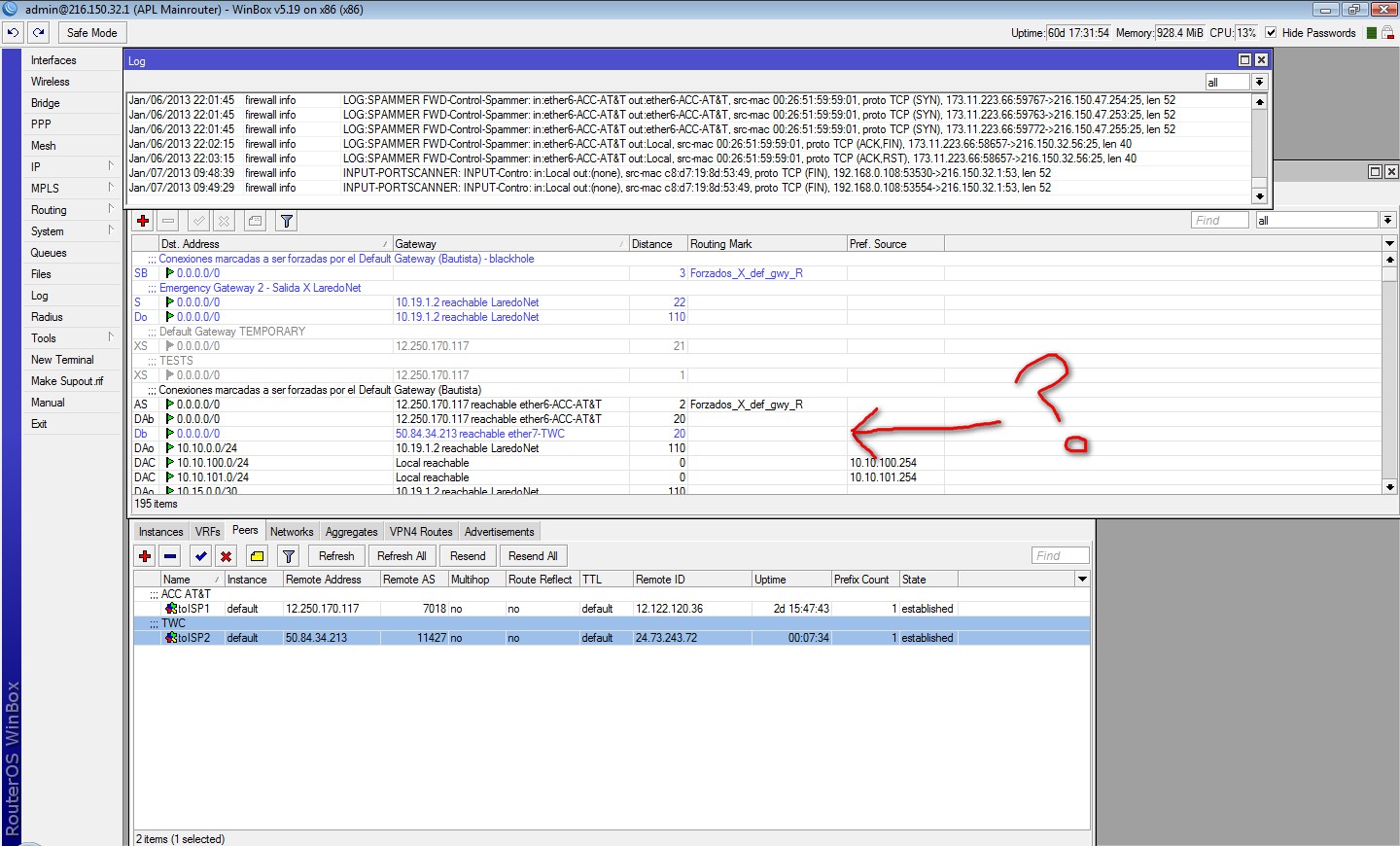The width and height of the screenshot is (1400, 846).
Task: Expand the IP submenu
Action: [111, 166]
